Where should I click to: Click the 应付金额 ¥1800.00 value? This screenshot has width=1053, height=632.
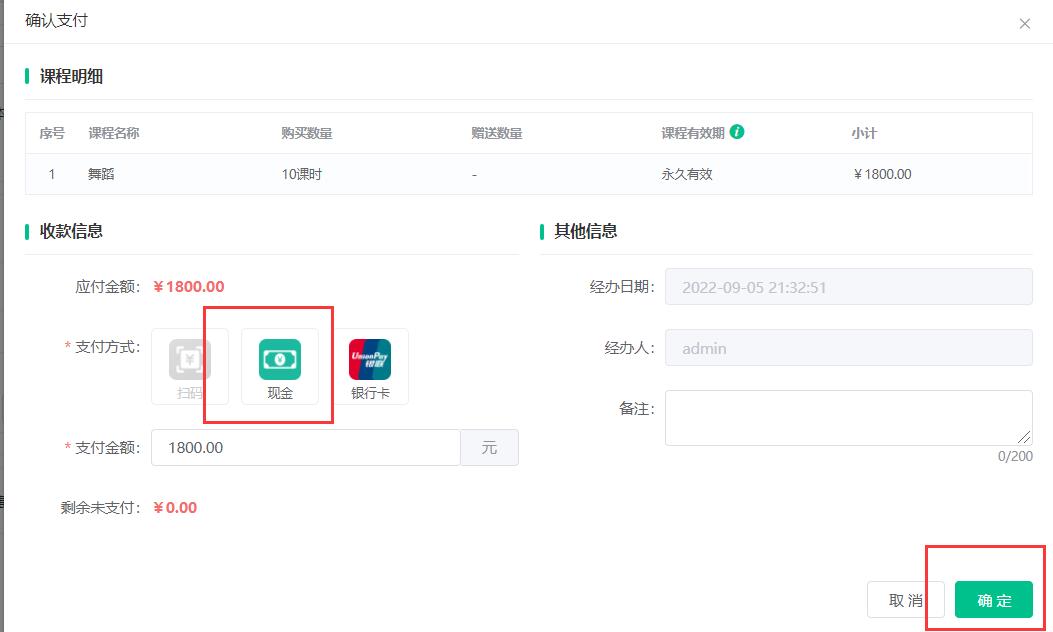(x=189, y=287)
